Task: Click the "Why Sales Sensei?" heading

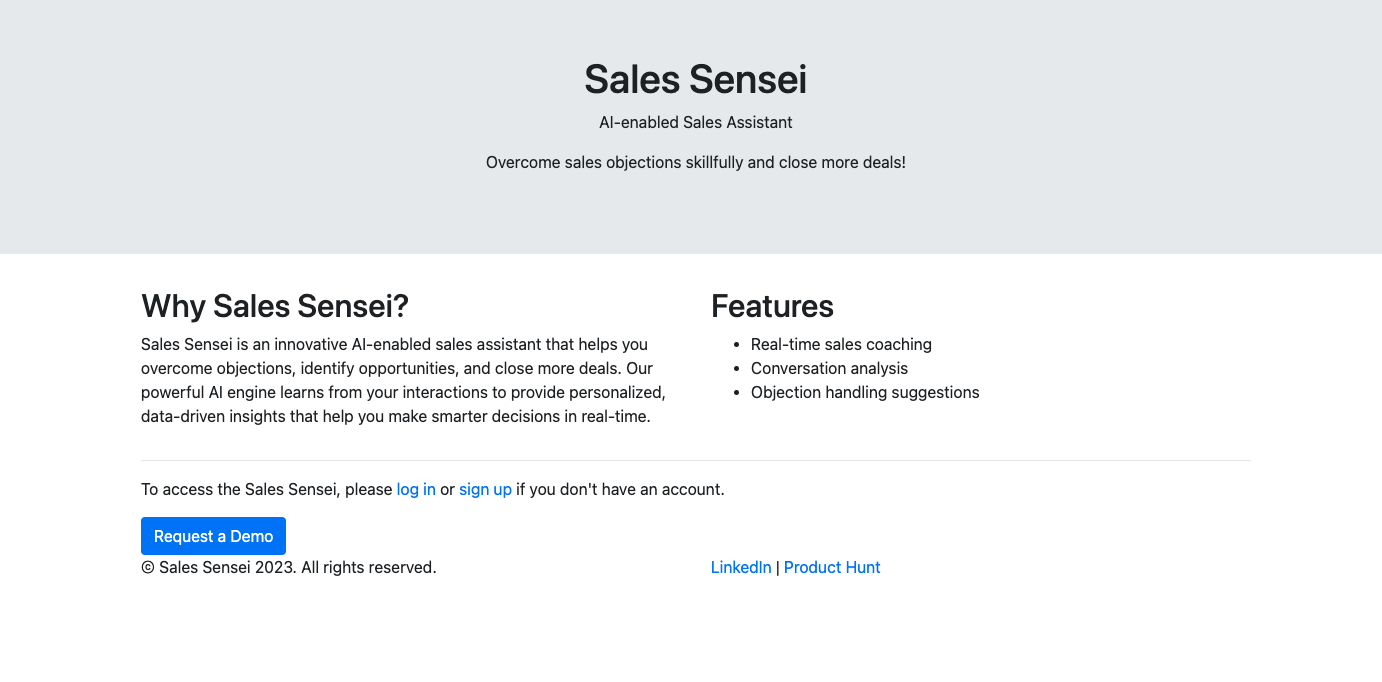Action: 275,306
